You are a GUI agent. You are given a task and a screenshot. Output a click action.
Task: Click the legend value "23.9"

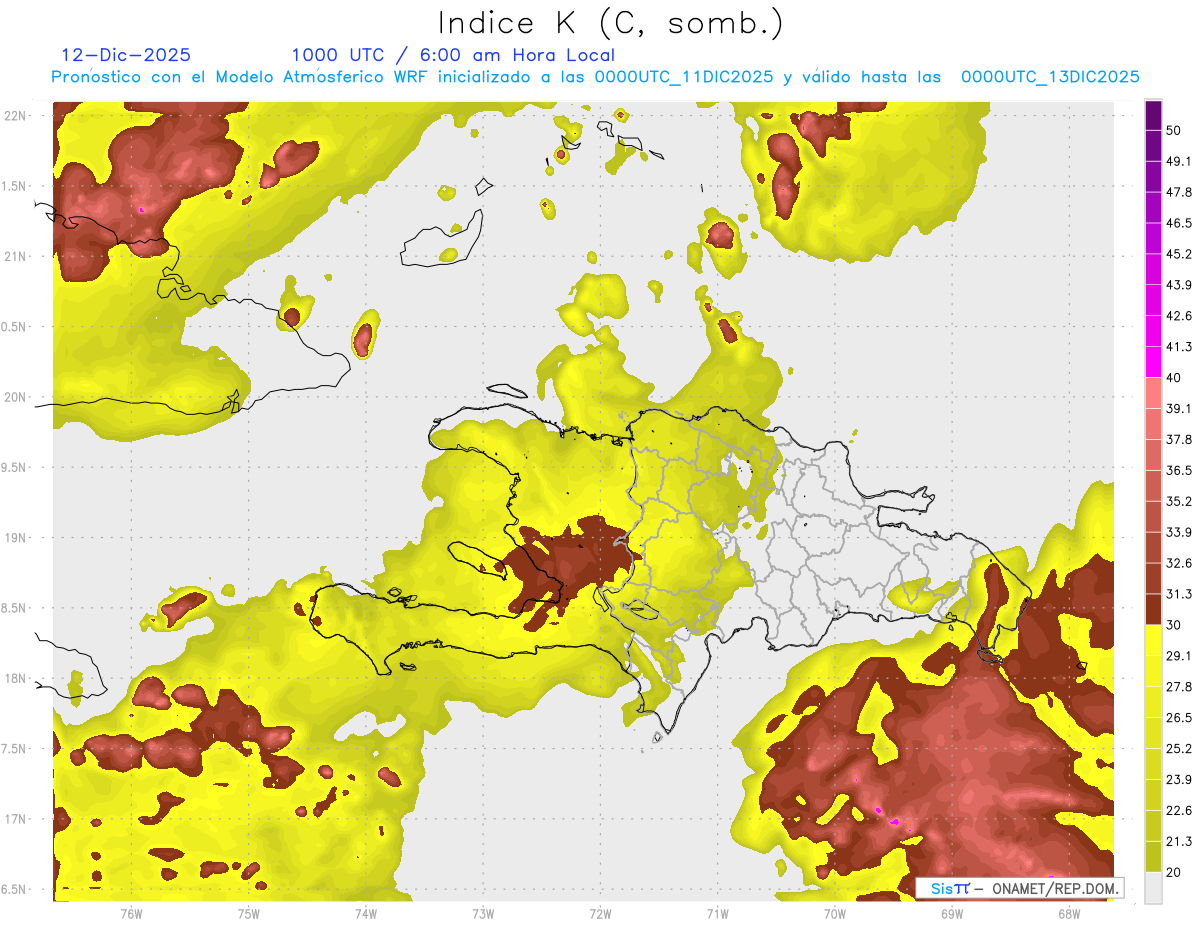pos(1179,779)
